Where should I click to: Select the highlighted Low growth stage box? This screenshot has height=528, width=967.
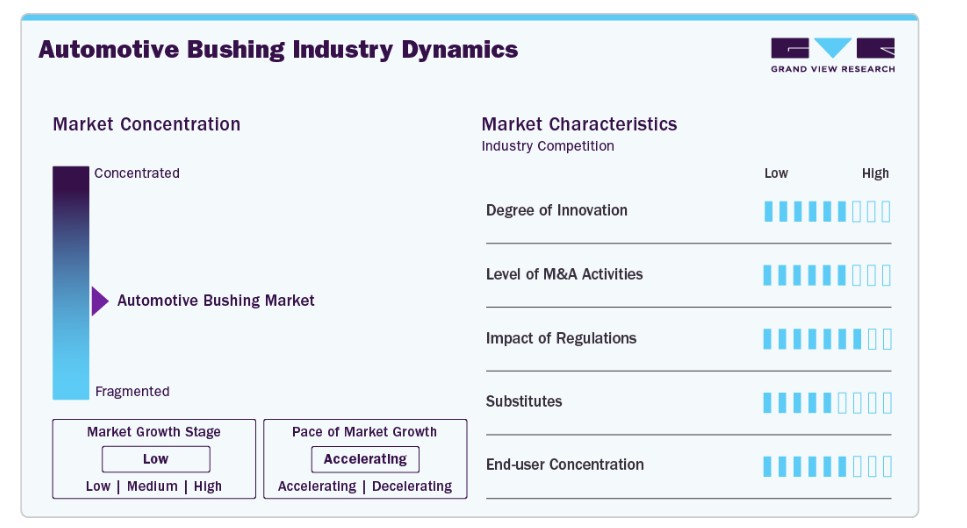tap(156, 460)
